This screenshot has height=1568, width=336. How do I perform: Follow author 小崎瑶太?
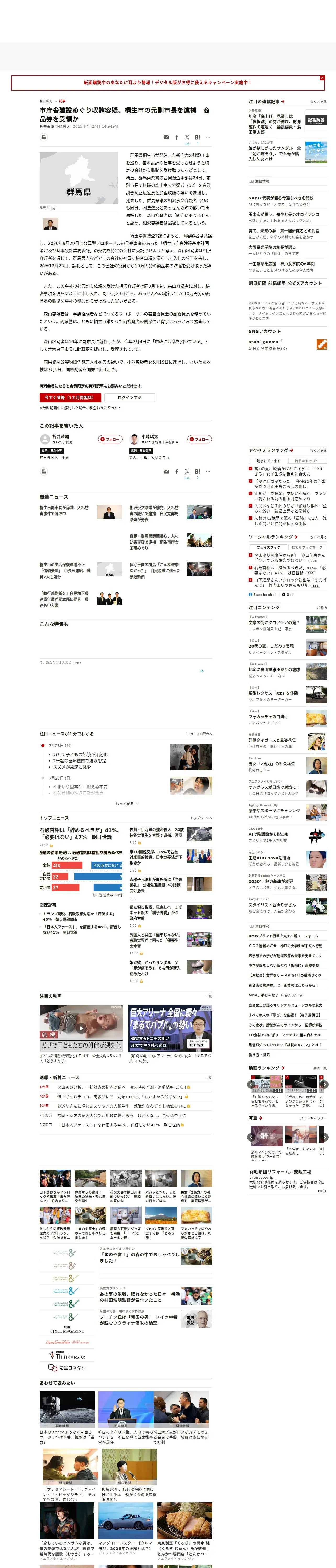pyautogui.click(x=199, y=439)
